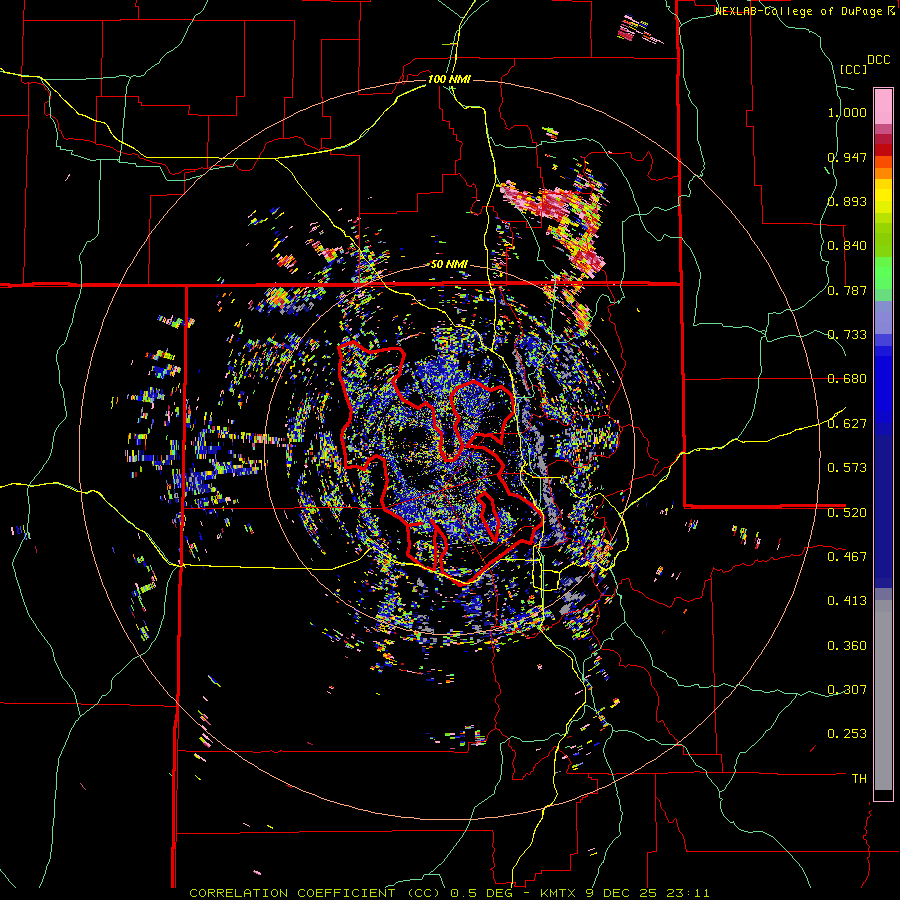This screenshot has height=900, width=900.
Task: Click the 0.733 legend value
Action: (847, 335)
